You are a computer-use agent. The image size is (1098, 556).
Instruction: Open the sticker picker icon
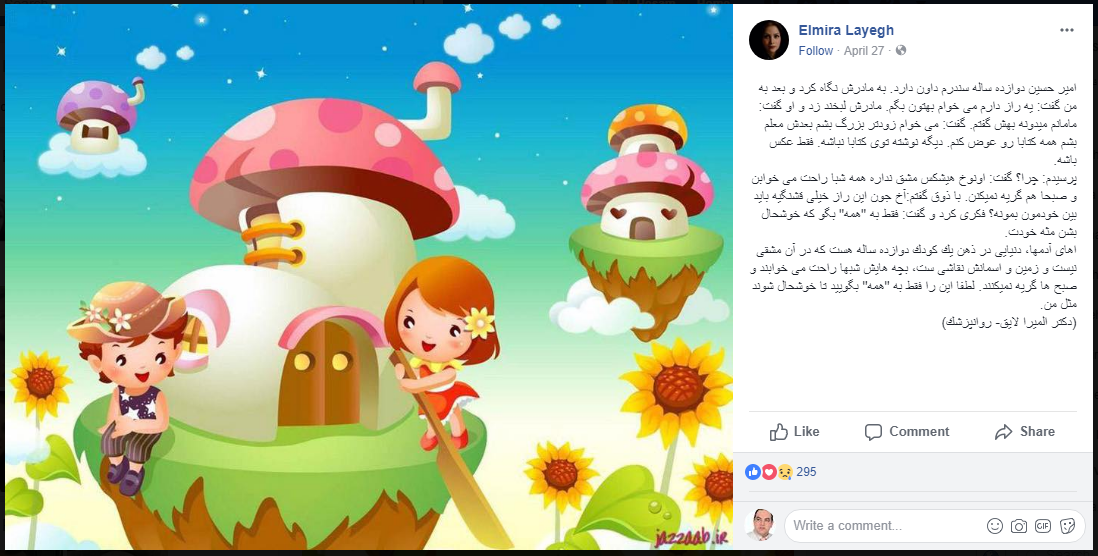1067,526
